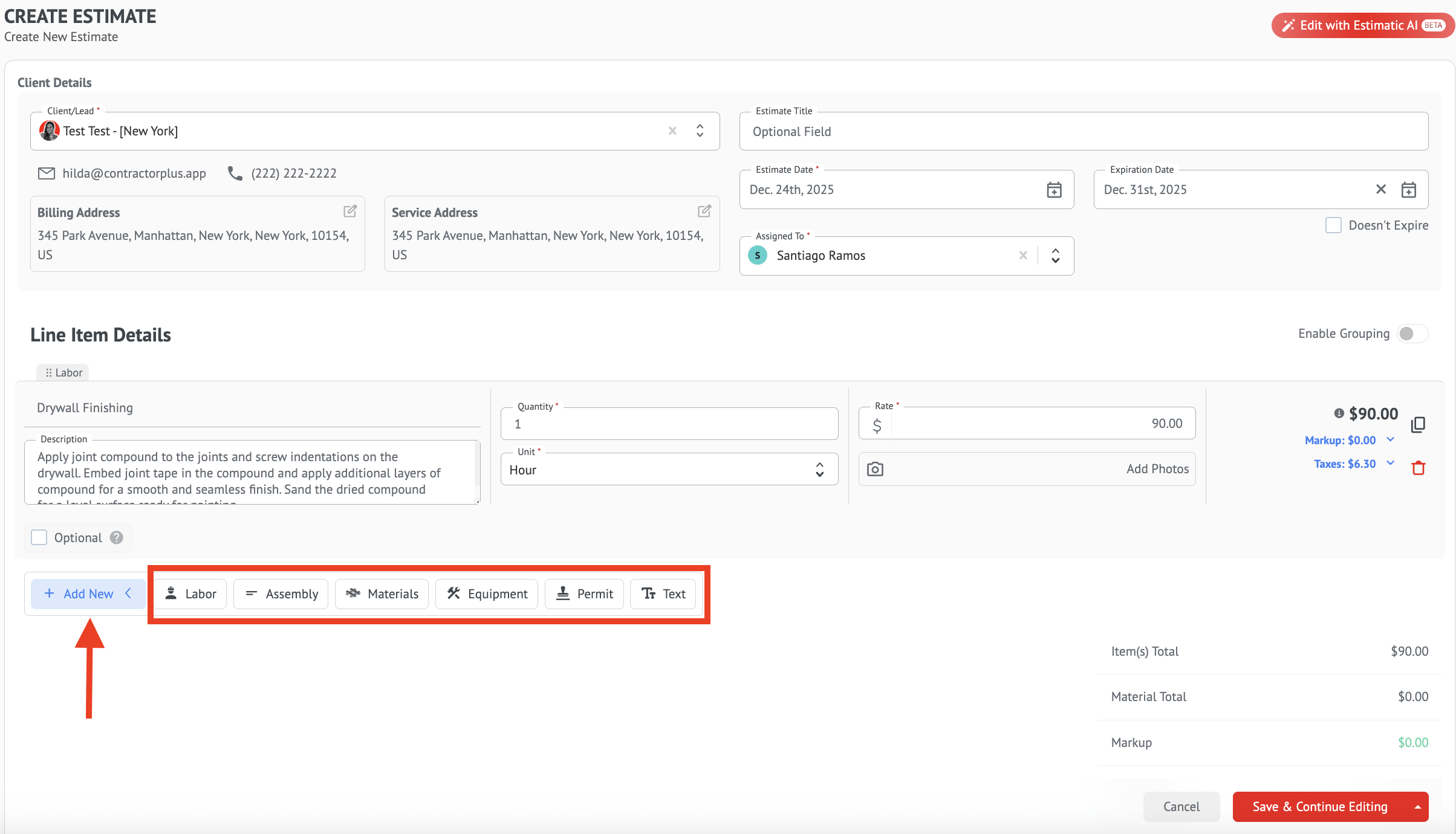Add a Materials line item
The width and height of the screenshot is (1456, 834).
(382, 594)
